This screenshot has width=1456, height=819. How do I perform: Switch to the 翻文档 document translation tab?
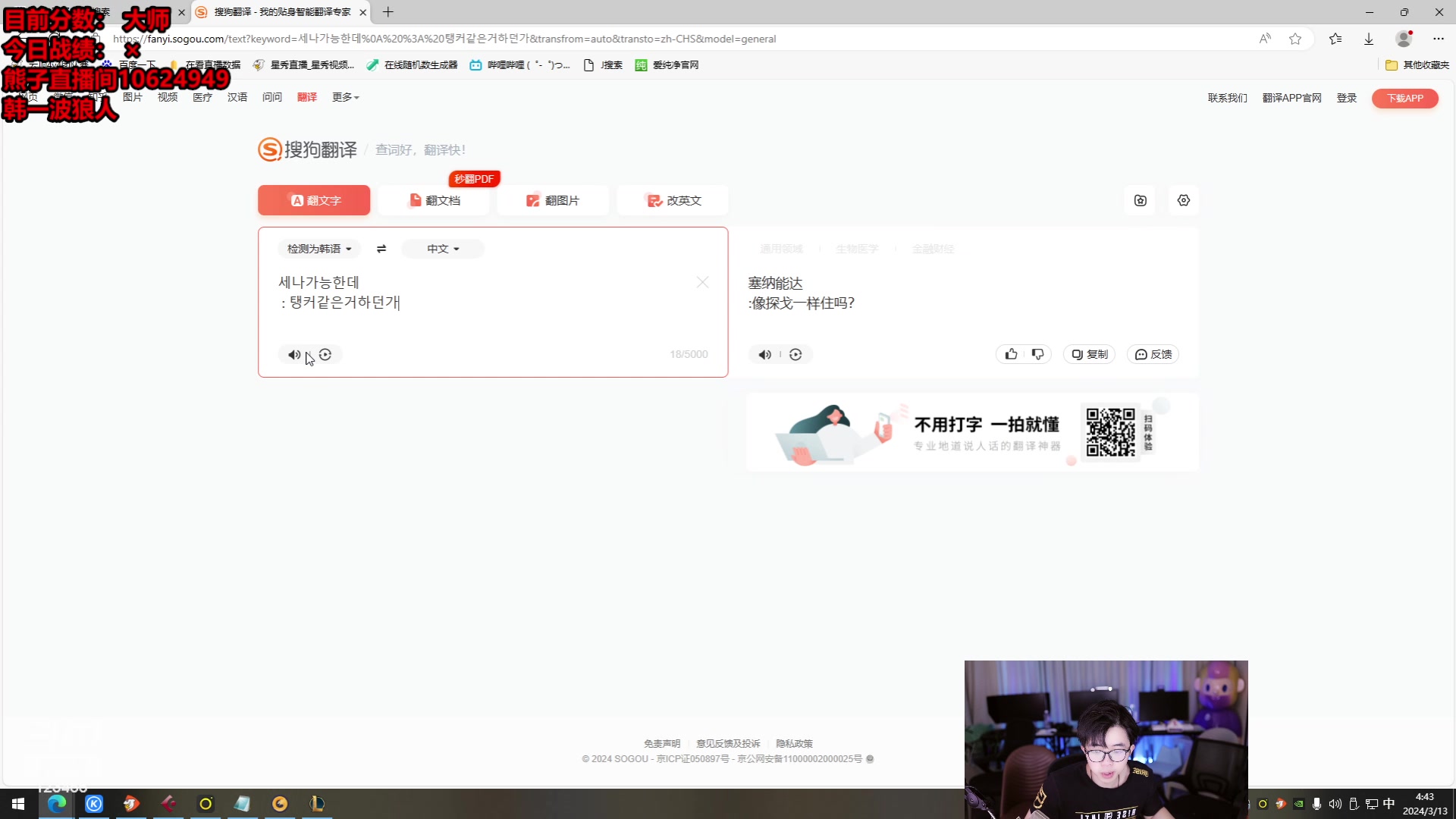pyautogui.click(x=434, y=200)
